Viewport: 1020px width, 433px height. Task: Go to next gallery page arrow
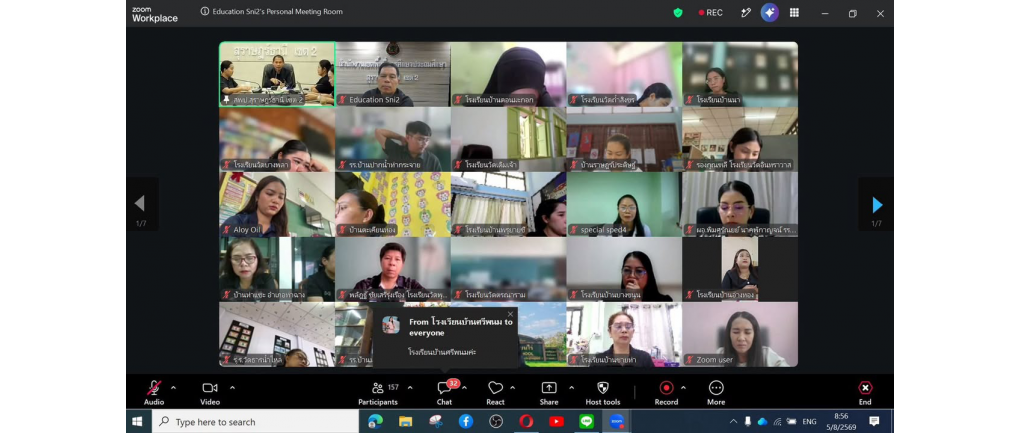877,205
